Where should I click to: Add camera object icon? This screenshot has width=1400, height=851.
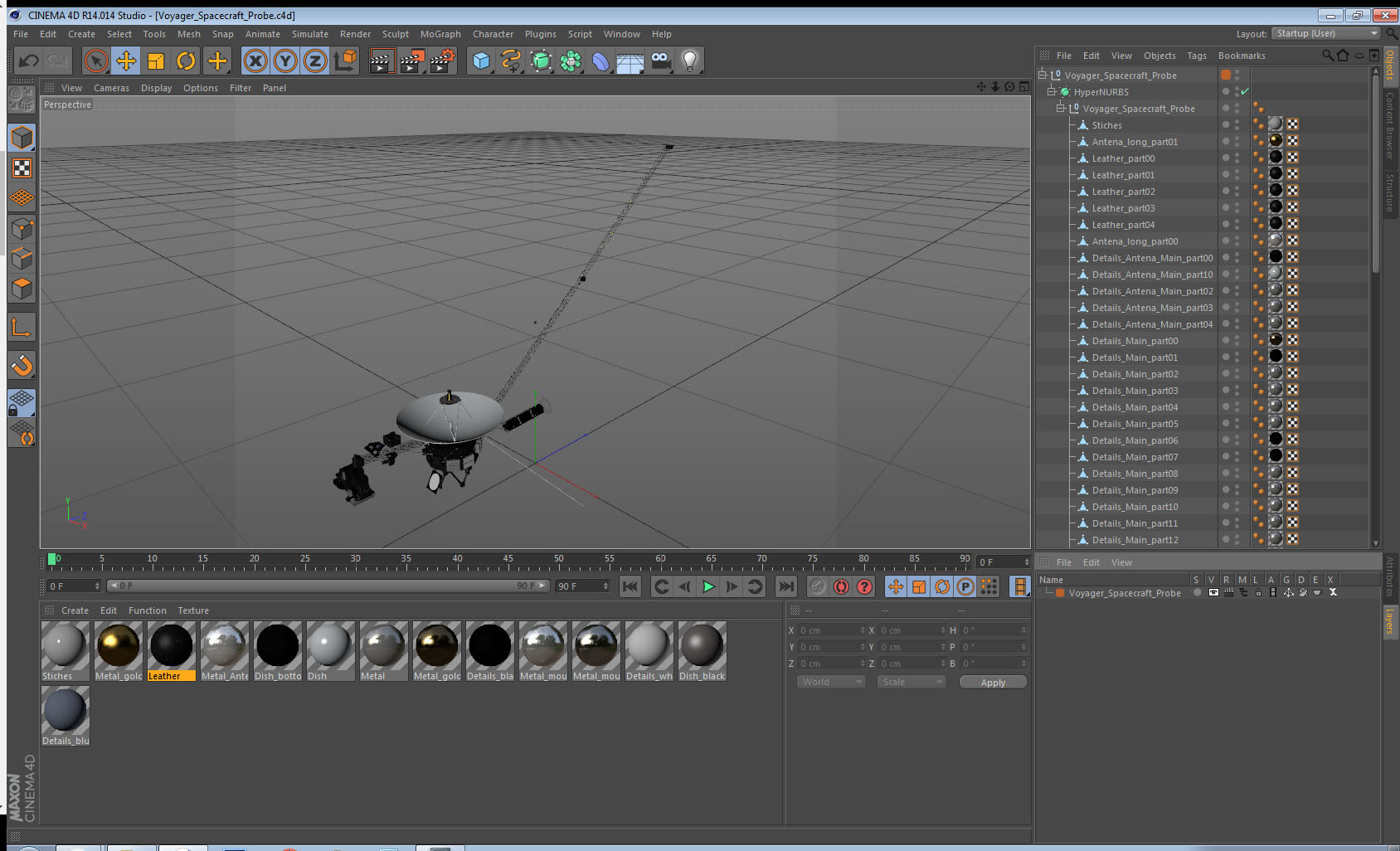point(660,61)
